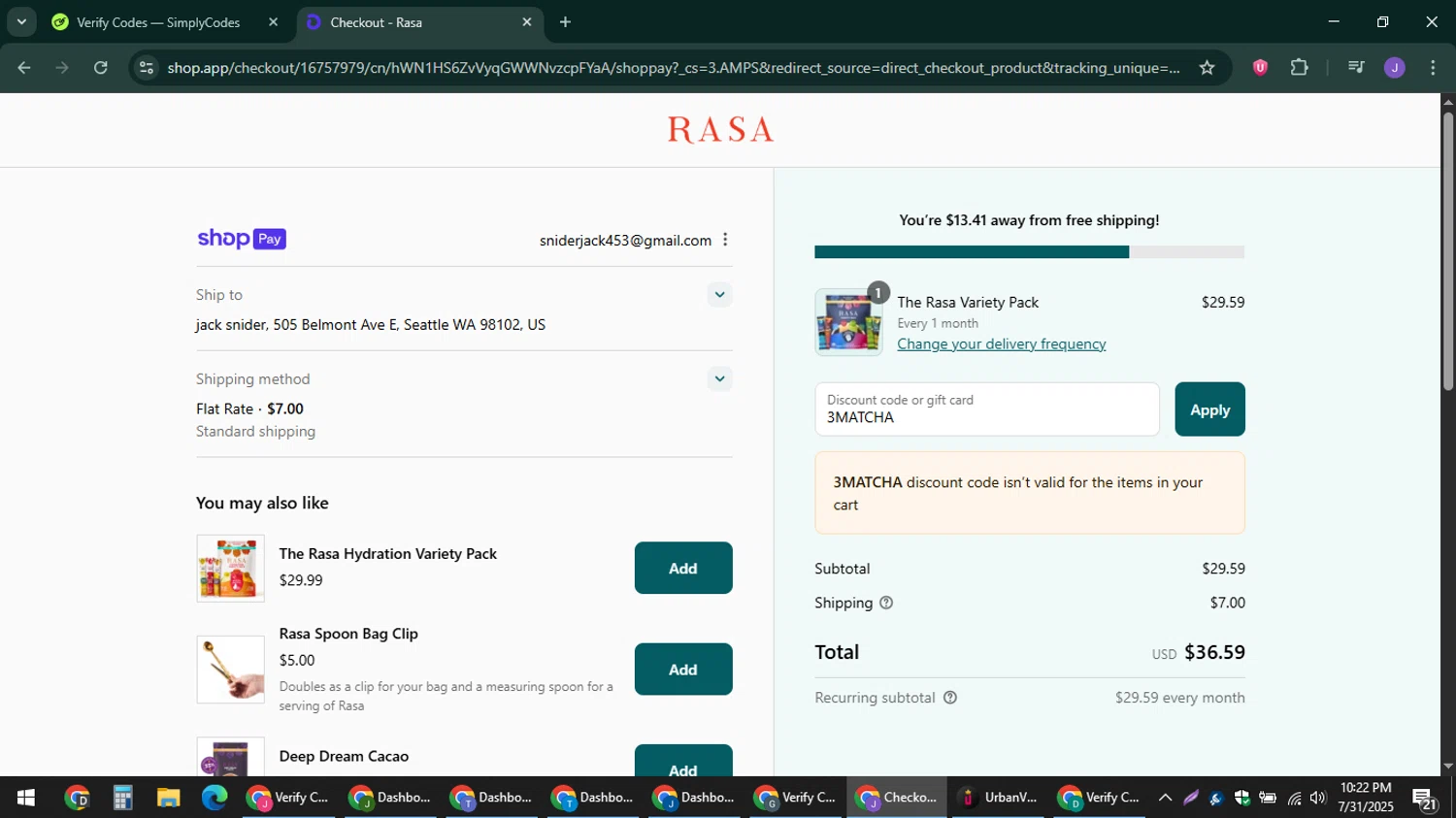
Task: Reload the checkout page
Action: pyautogui.click(x=101, y=68)
